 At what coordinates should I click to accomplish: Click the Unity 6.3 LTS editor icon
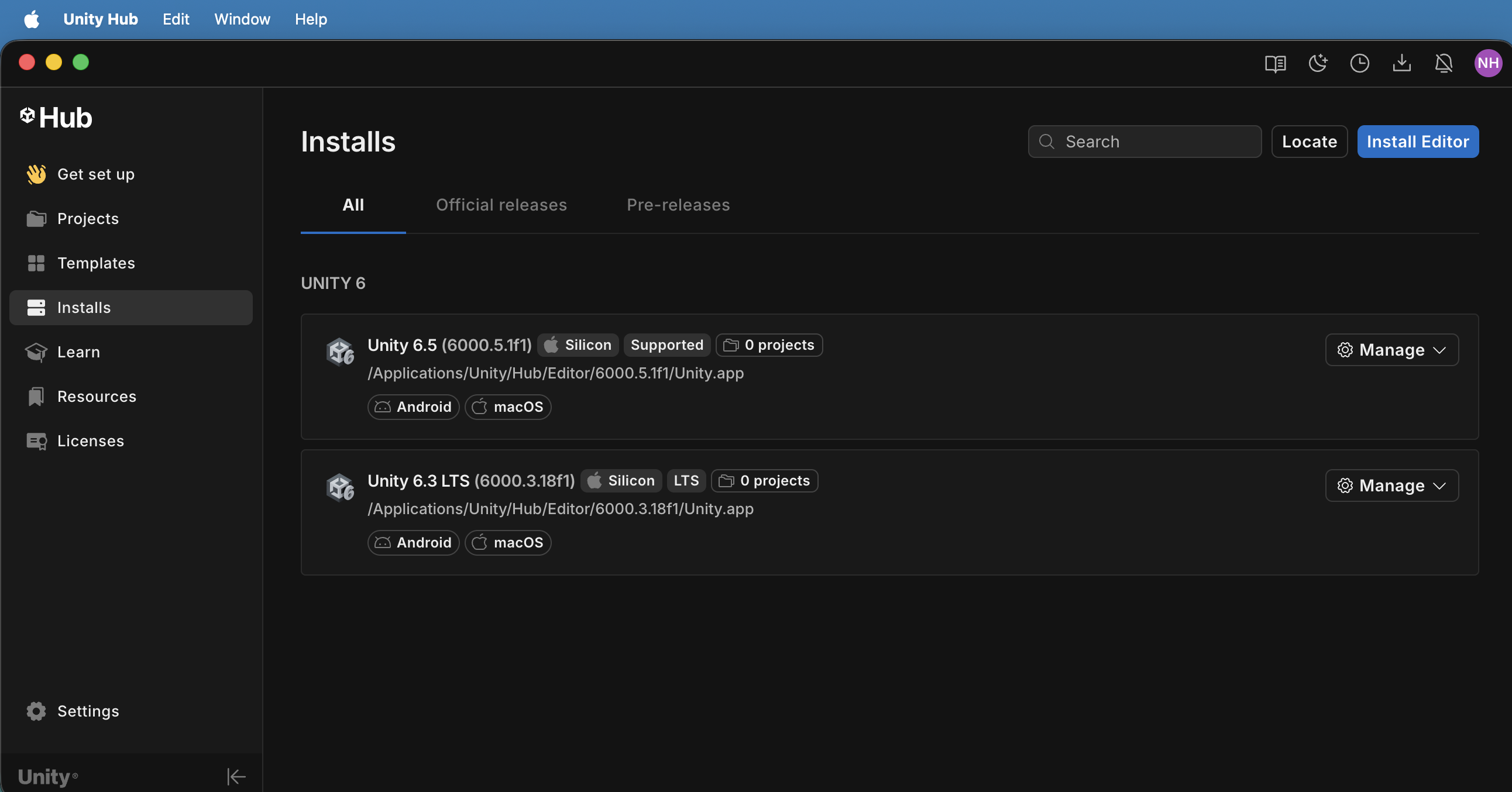(x=340, y=487)
